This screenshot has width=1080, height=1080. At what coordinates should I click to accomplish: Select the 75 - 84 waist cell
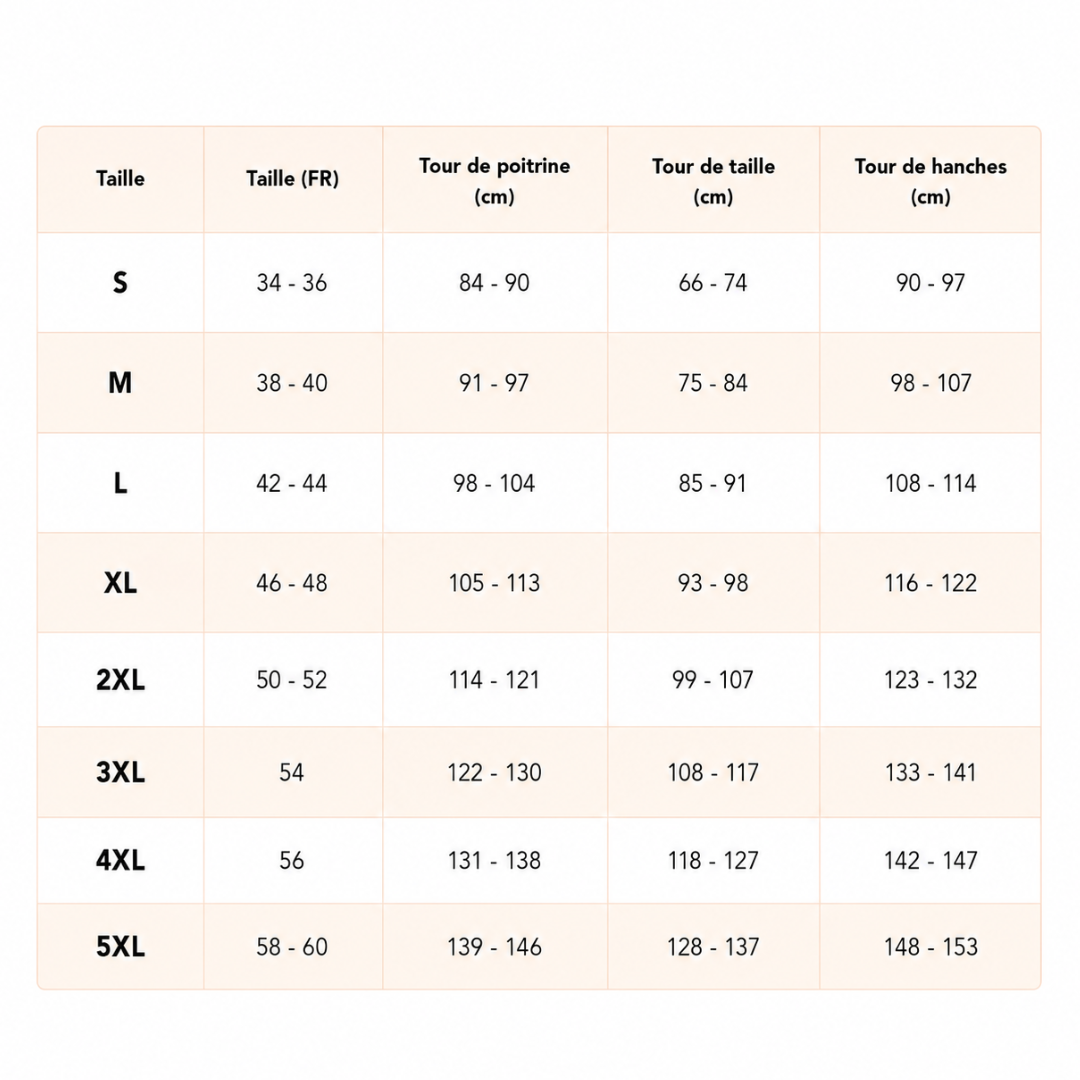point(713,382)
